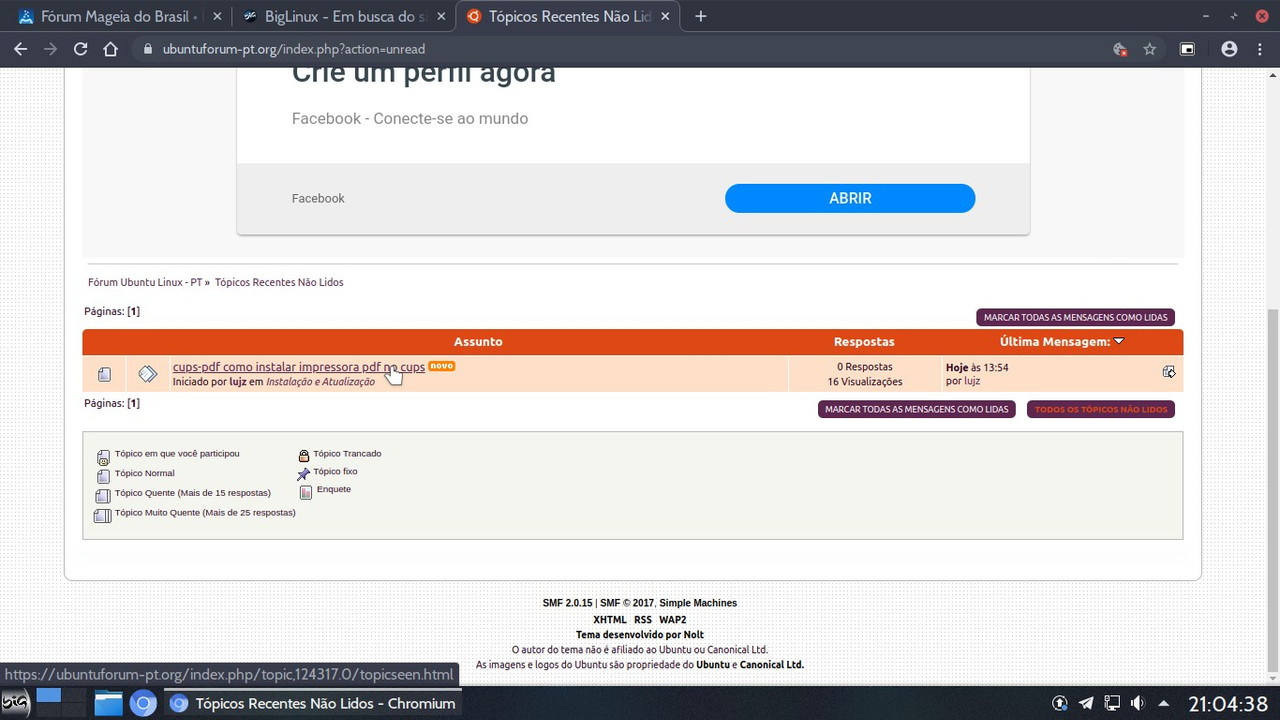Open the Chromium profile avatar
The image size is (1280, 720).
tap(1229, 49)
